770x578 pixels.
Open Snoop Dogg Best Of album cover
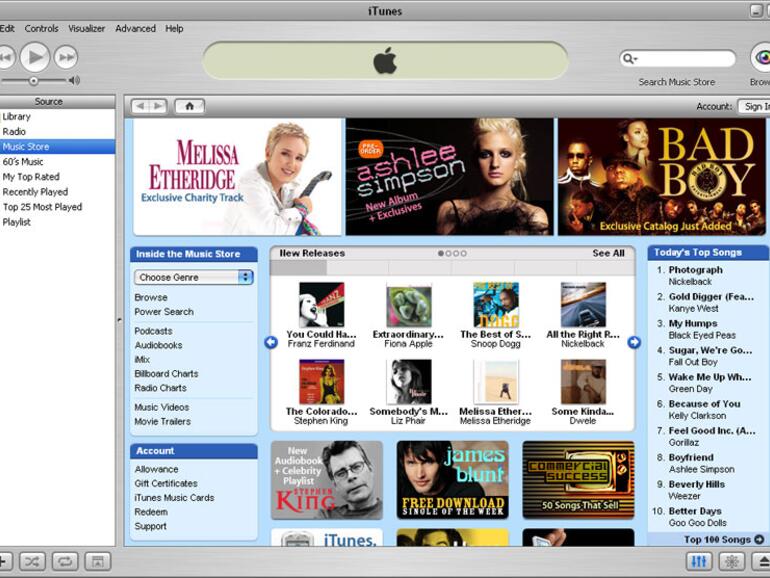[x=495, y=304]
